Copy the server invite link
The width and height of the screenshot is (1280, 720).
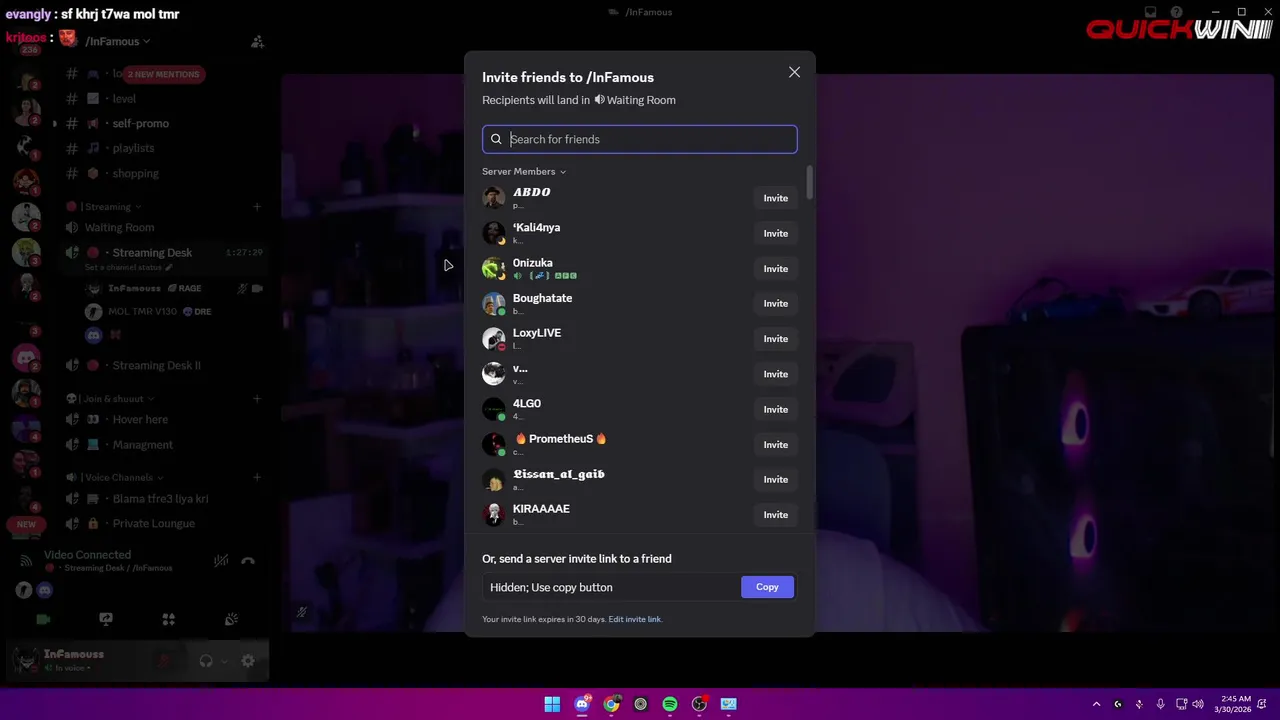click(x=767, y=587)
